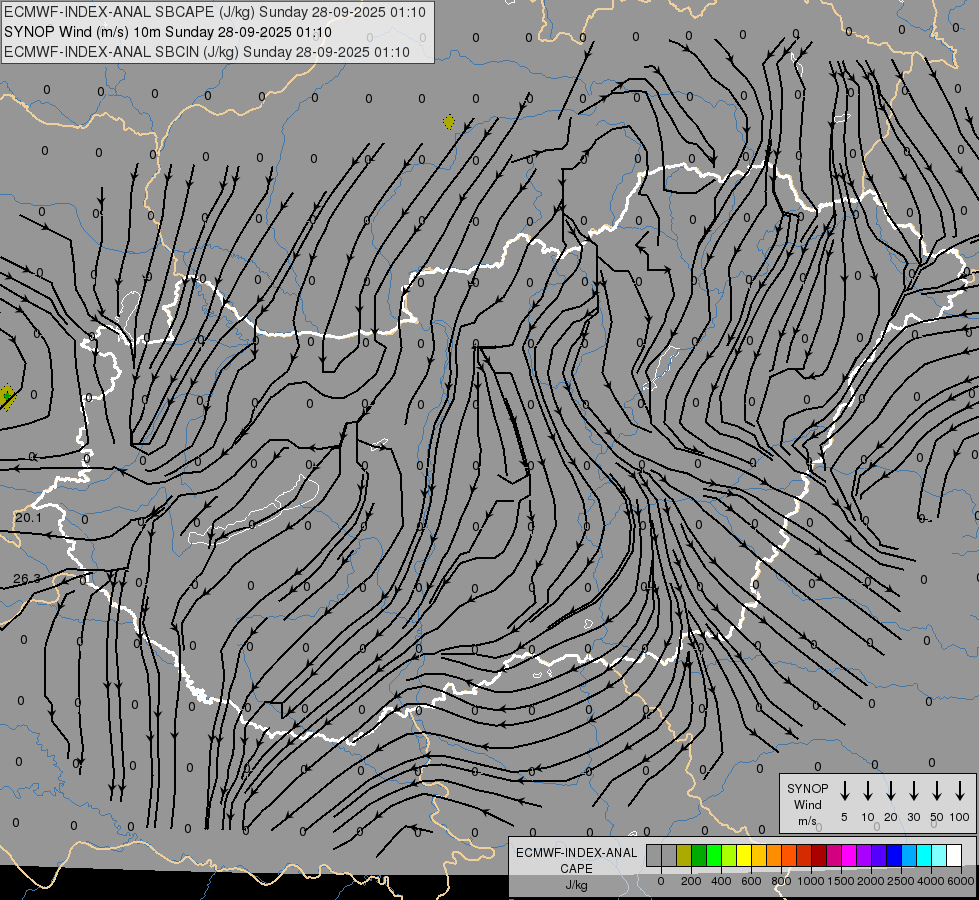Click the '600' tick label on CAPE scale
The image size is (979, 900).
point(751,881)
